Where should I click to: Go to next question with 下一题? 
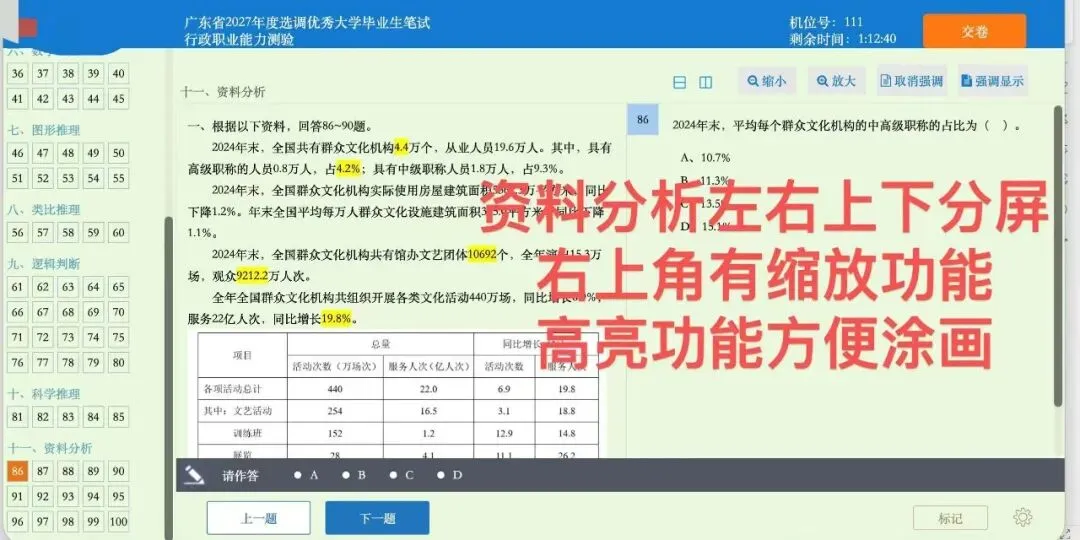point(377,518)
